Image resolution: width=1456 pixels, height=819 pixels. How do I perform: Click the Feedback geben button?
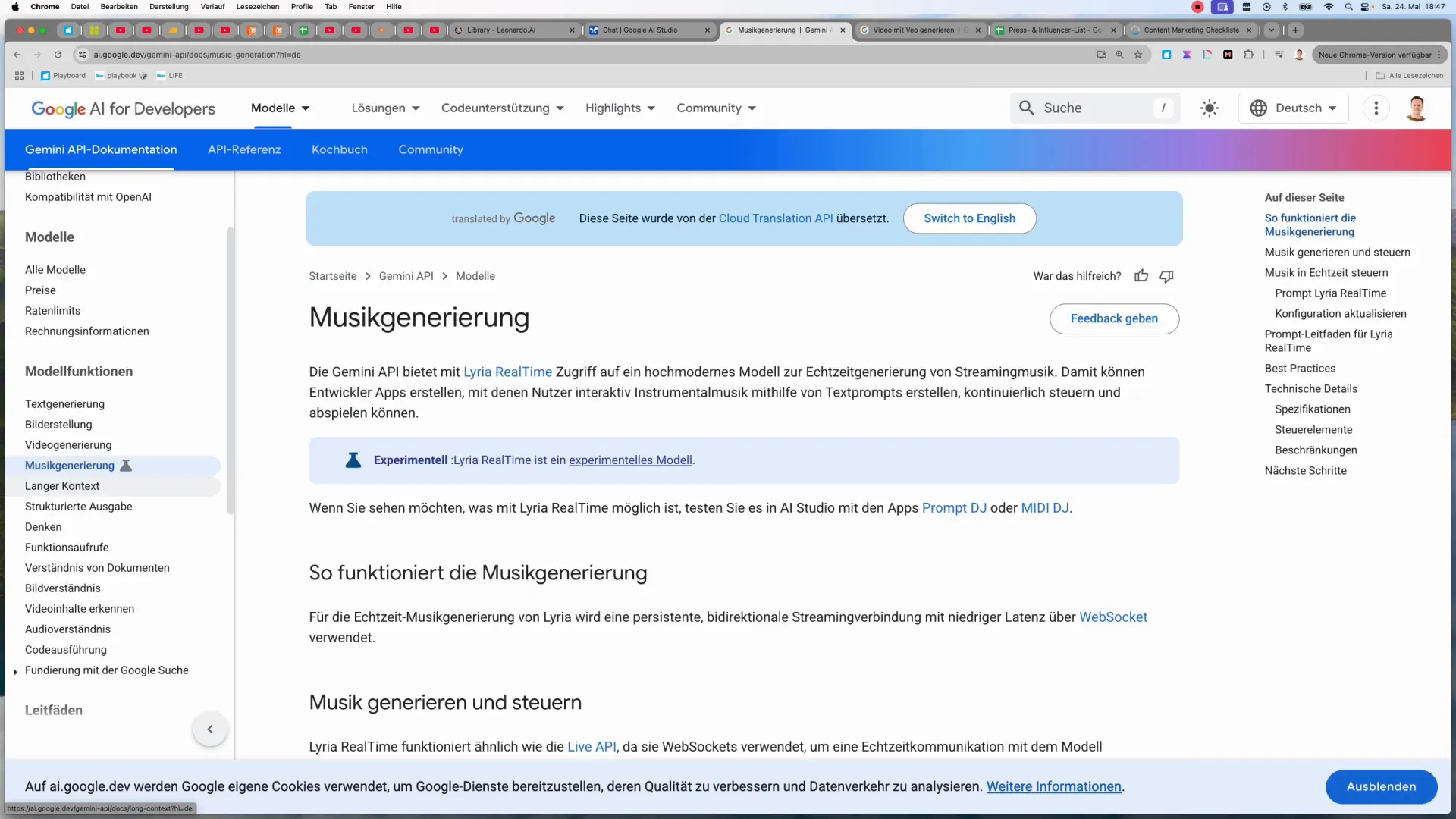[x=1114, y=318]
